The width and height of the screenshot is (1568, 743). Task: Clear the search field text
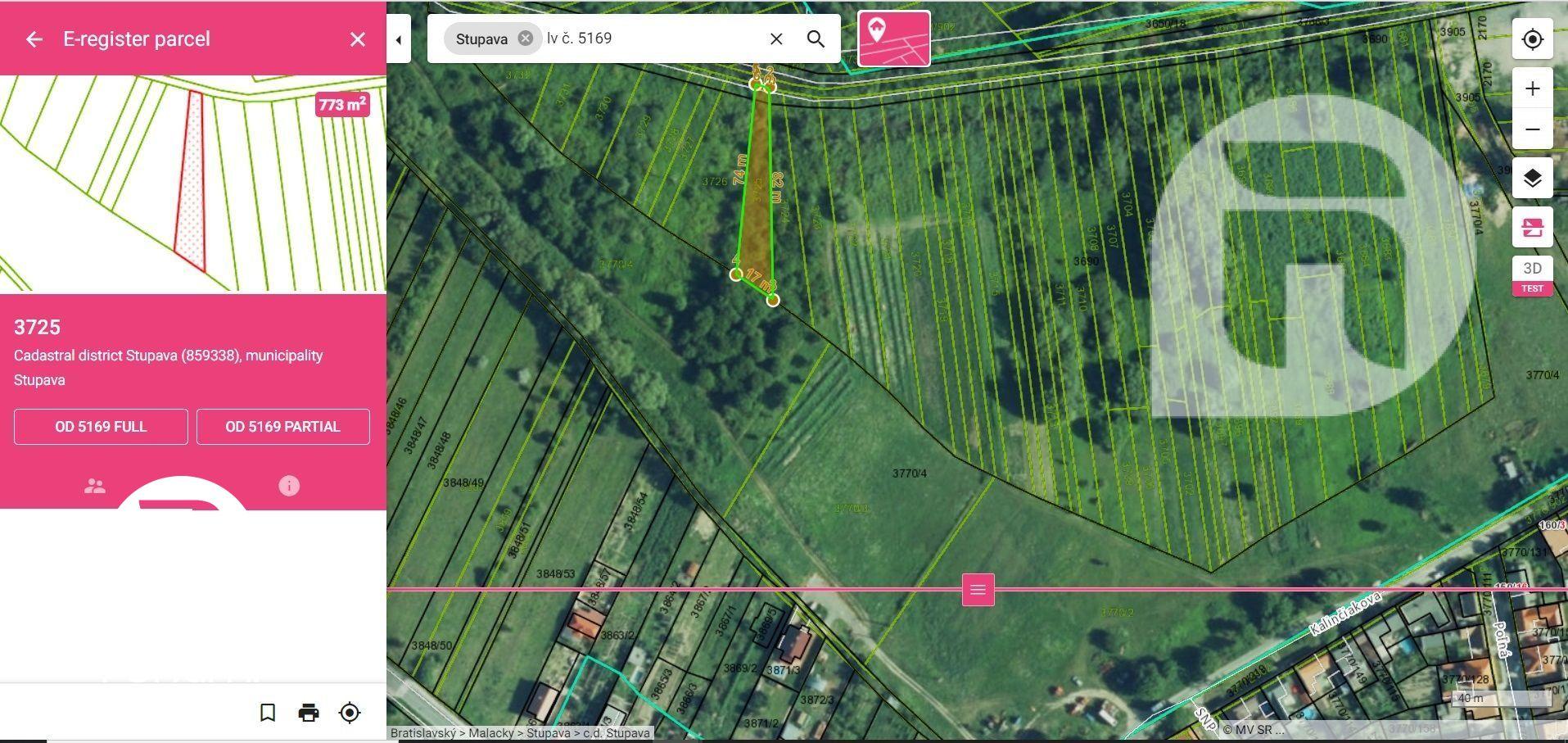(x=776, y=39)
